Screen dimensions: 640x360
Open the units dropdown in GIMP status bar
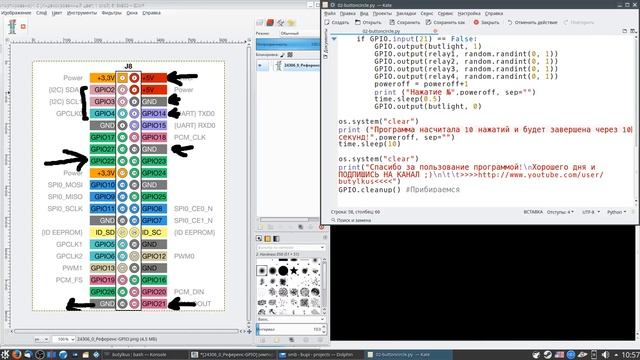[x=42, y=340]
